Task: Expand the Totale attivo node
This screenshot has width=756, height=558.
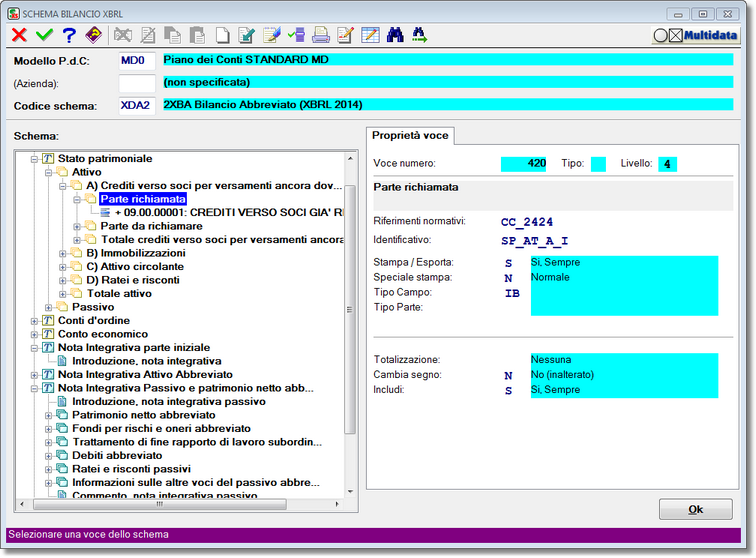Action: pyautogui.click(x=63, y=294)
